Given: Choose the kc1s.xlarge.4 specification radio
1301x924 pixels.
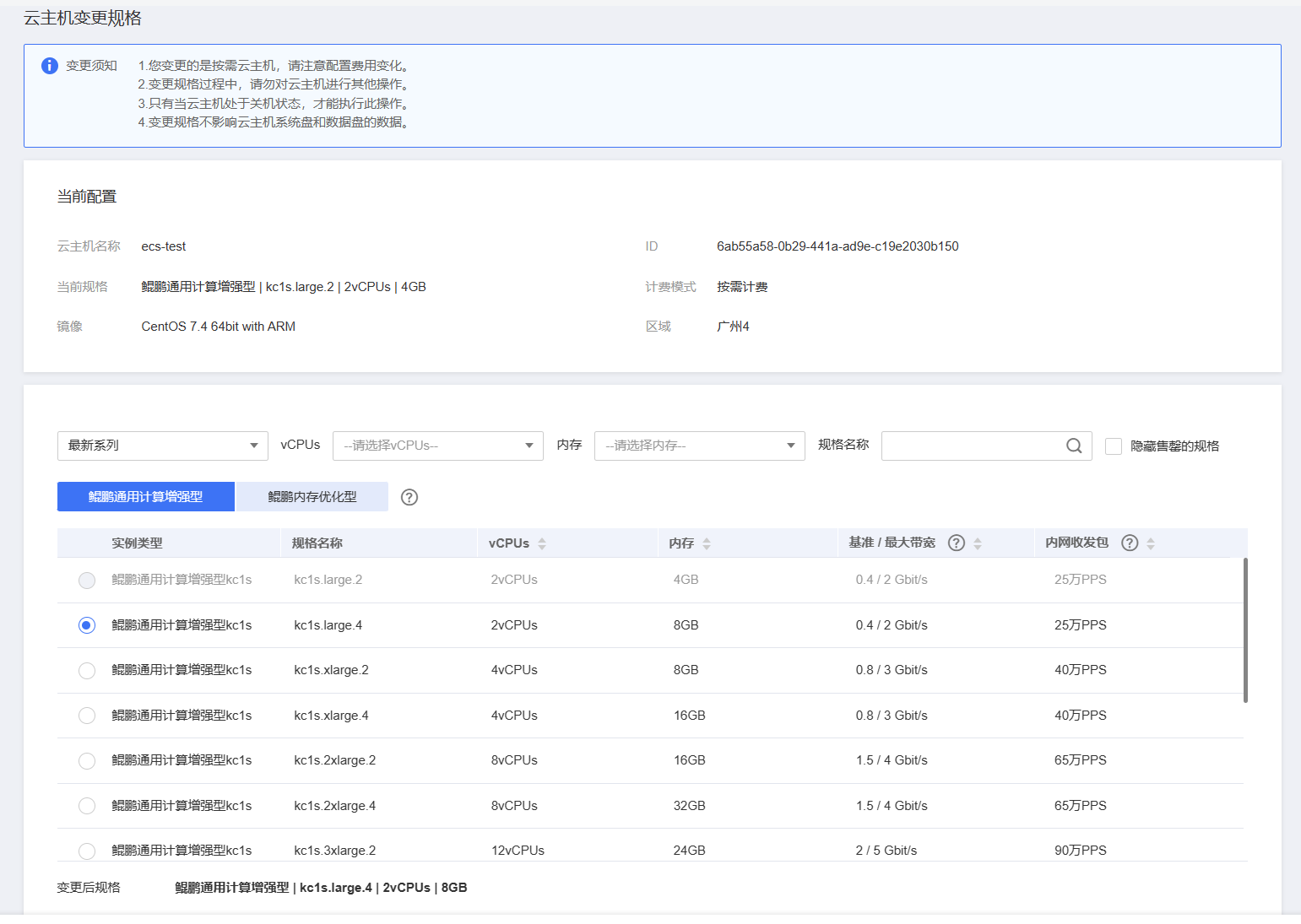Looking at the screenshot, I should coord(87,716).
